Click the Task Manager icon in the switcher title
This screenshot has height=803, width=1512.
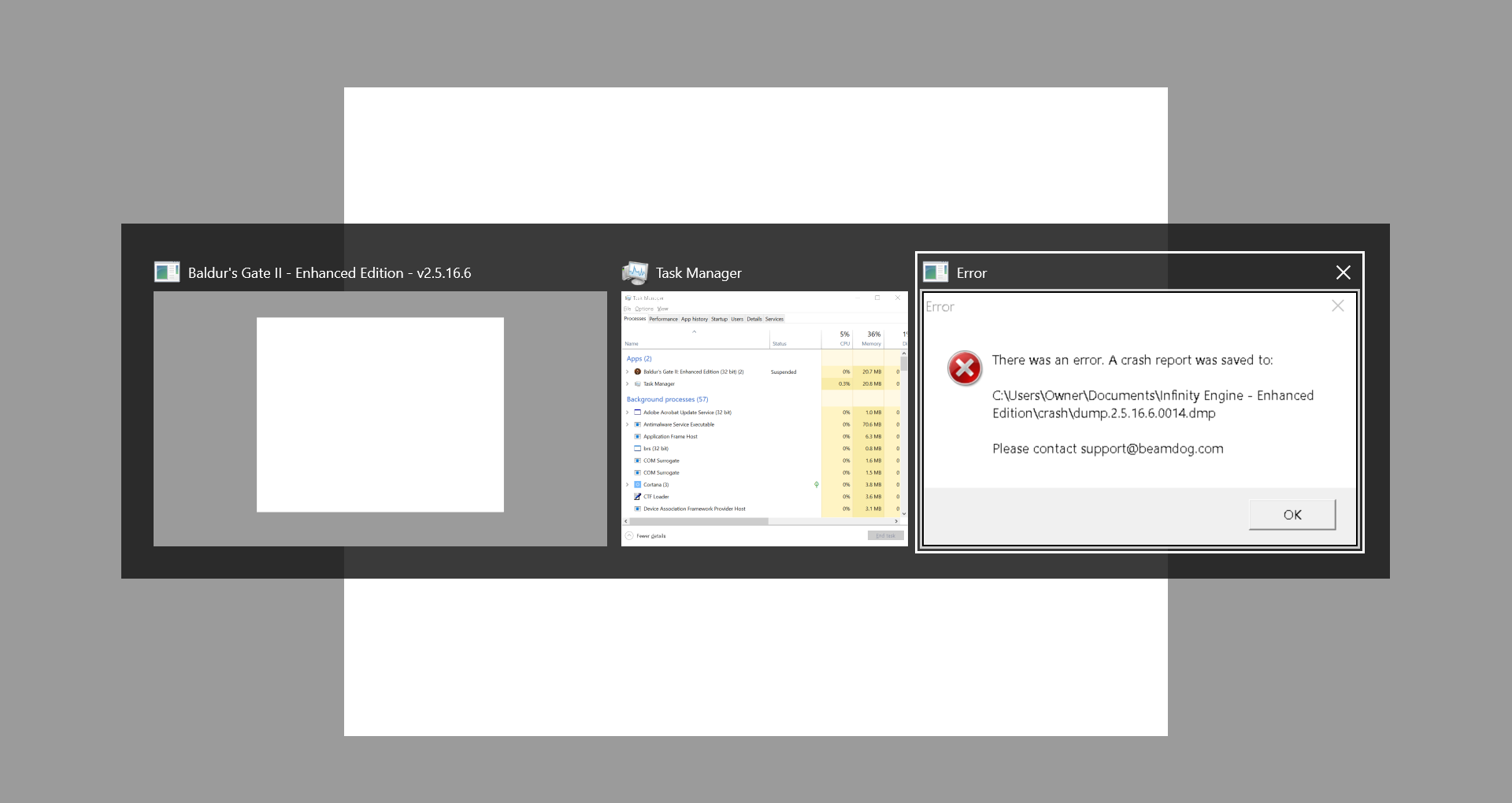[635, 273]
